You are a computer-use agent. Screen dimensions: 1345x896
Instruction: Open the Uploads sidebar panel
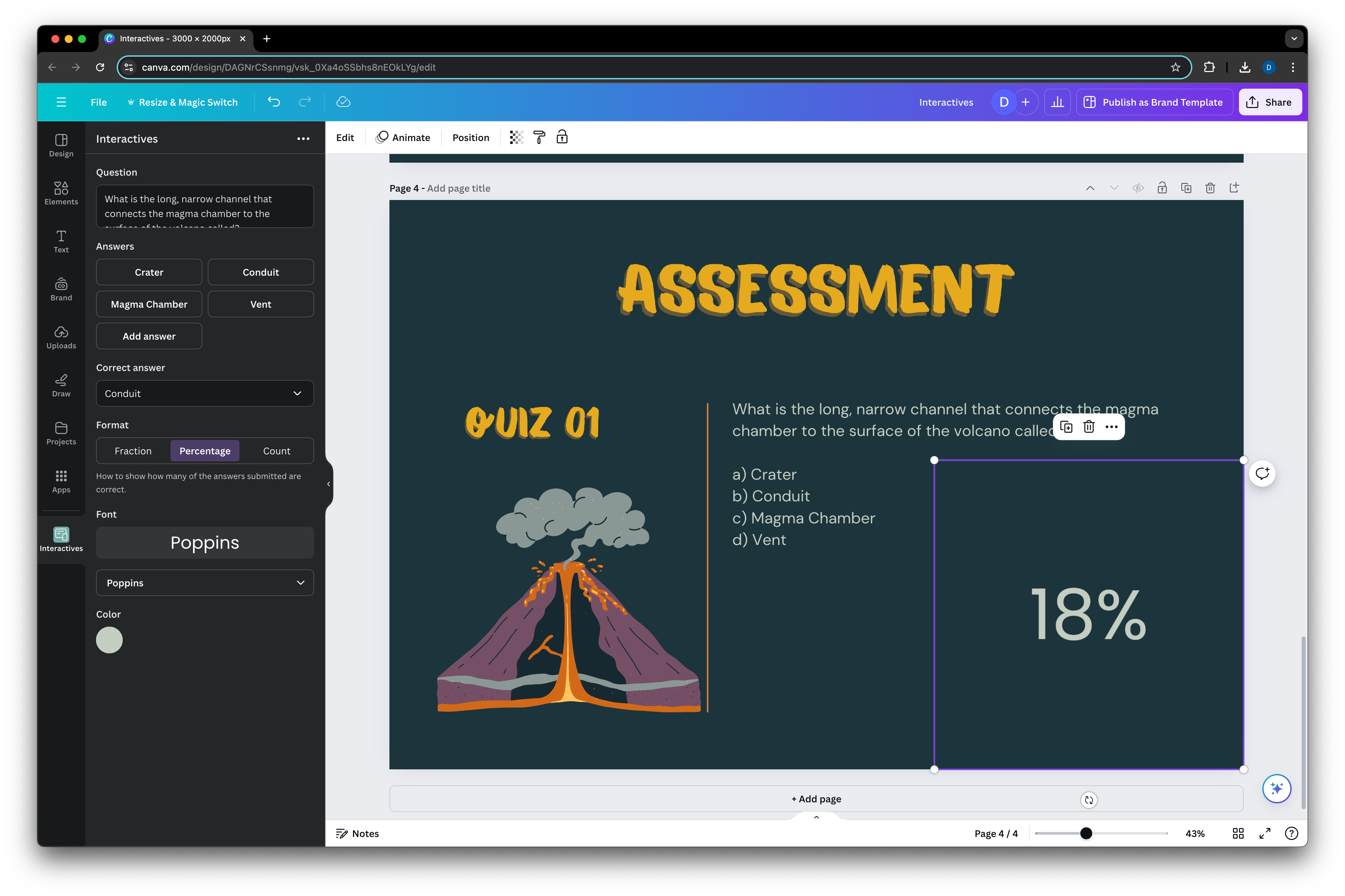61,337
